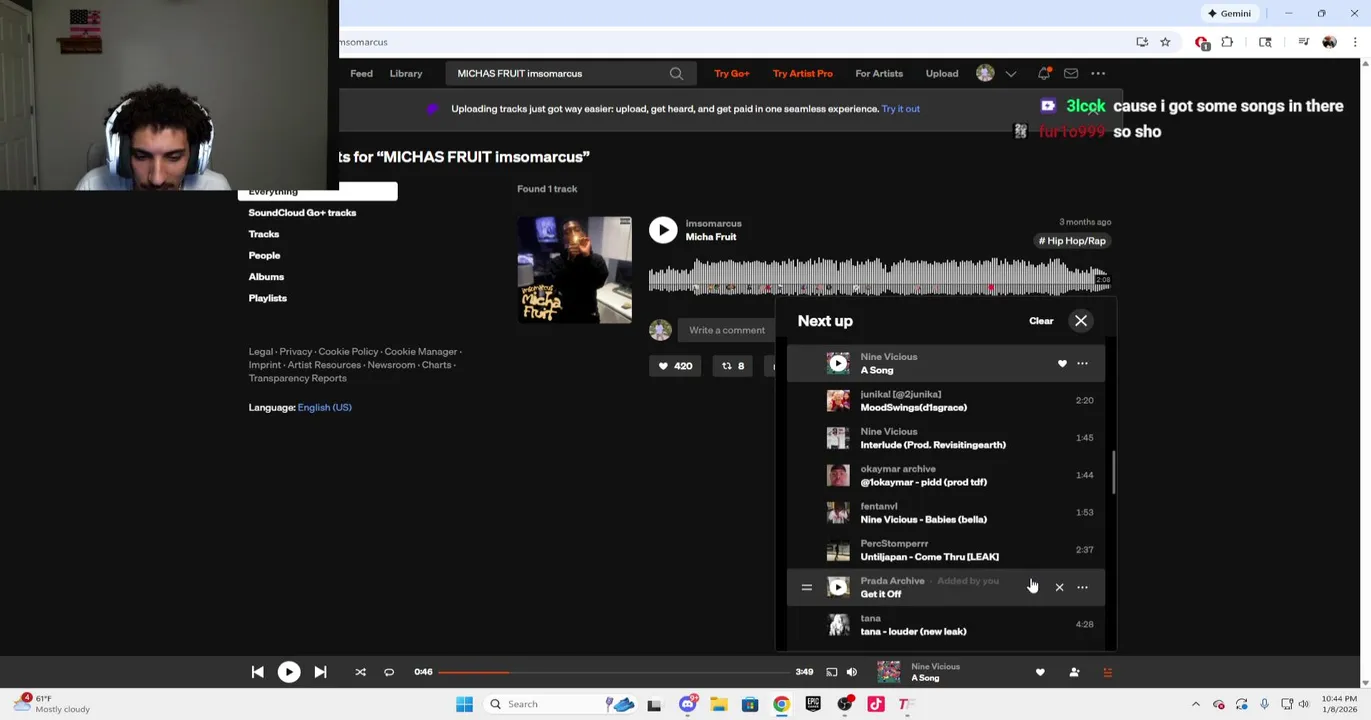Expand the user avatar dropdown arrow
Image resolution: width=1371 pixels, height=720 pixels.
tap(1011, 73)
